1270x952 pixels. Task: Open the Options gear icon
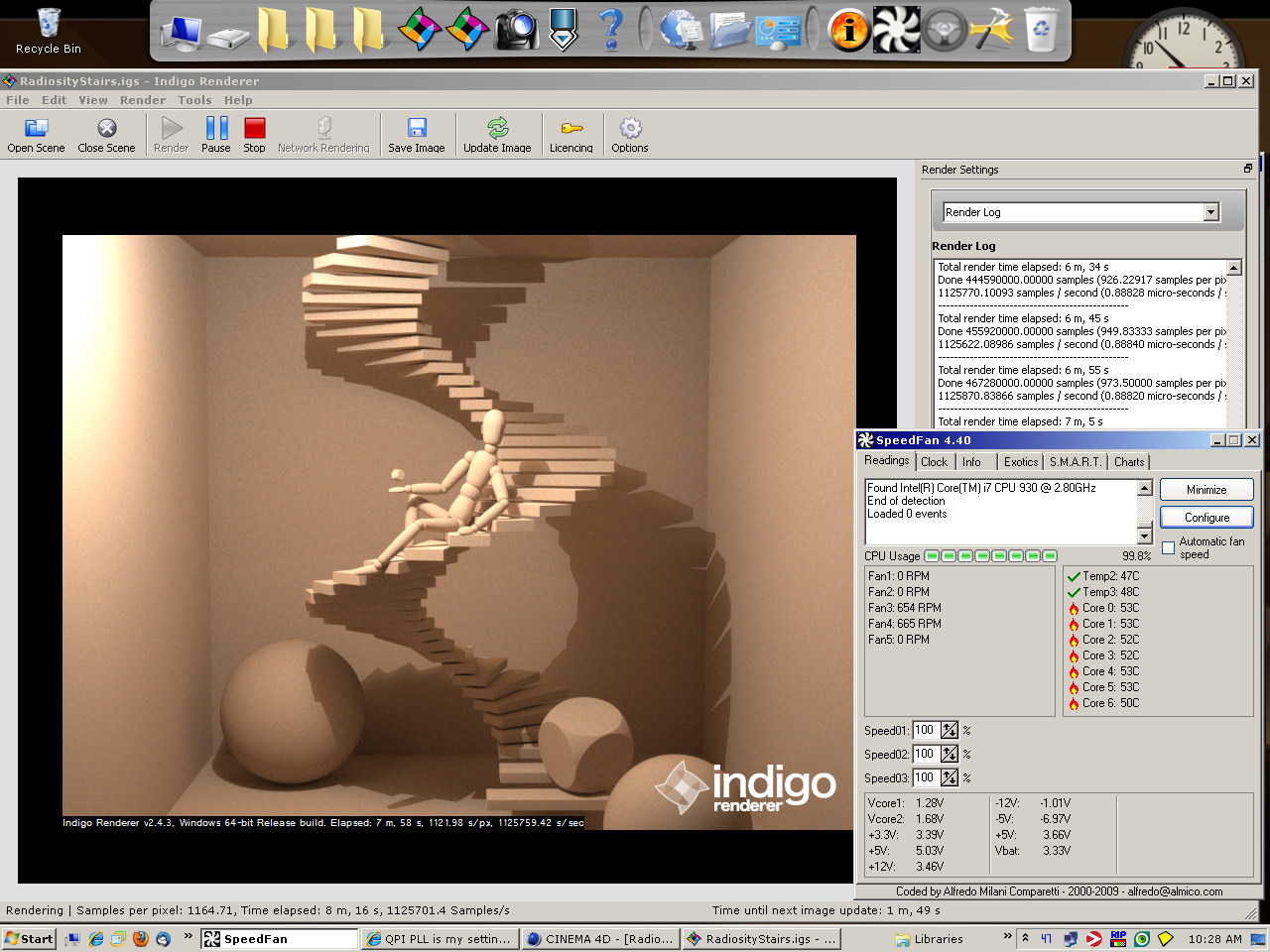pyautogui.click(x=630, y=128)
